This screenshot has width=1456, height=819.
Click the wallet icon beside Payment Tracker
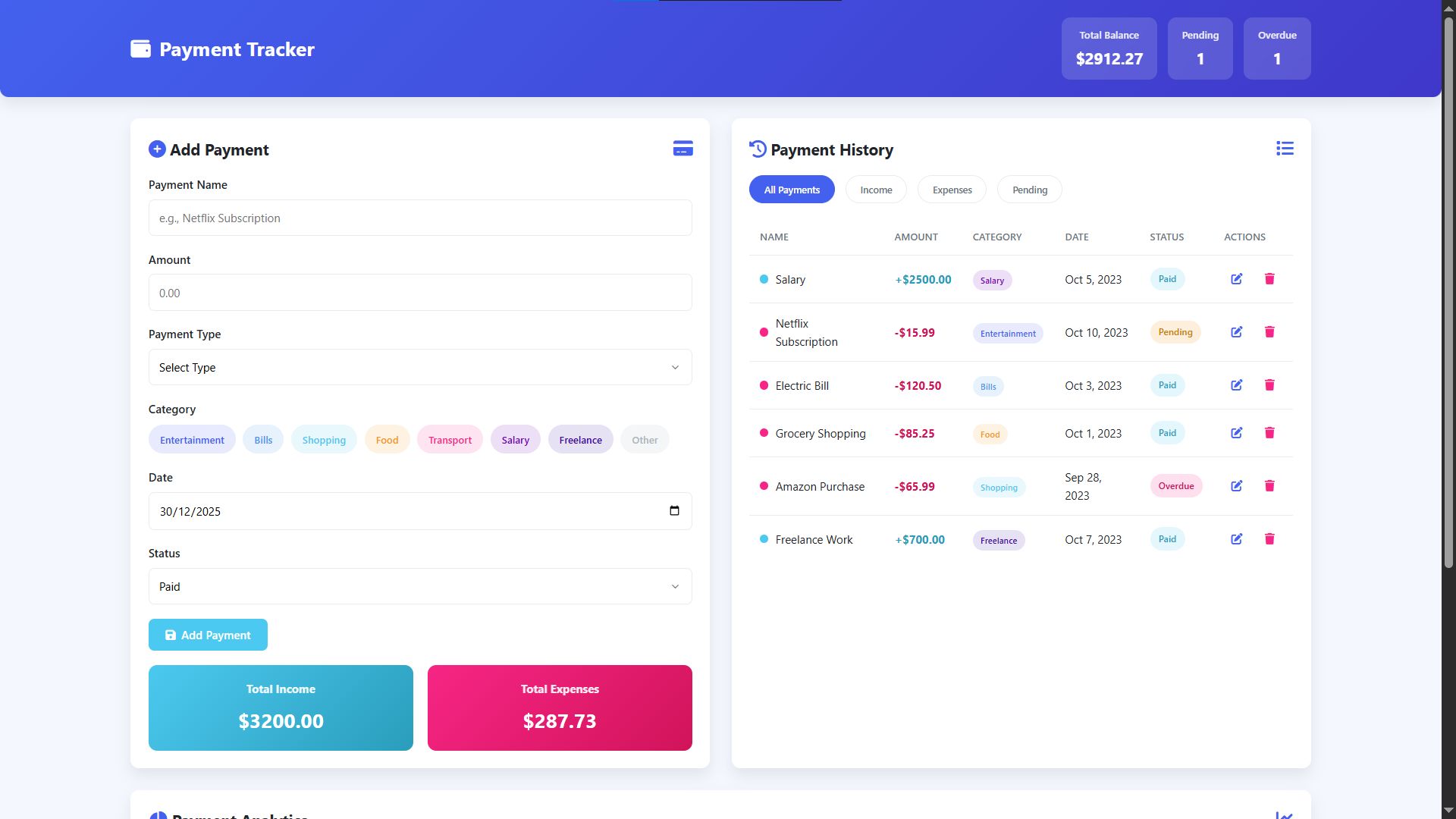coord(140,49)
